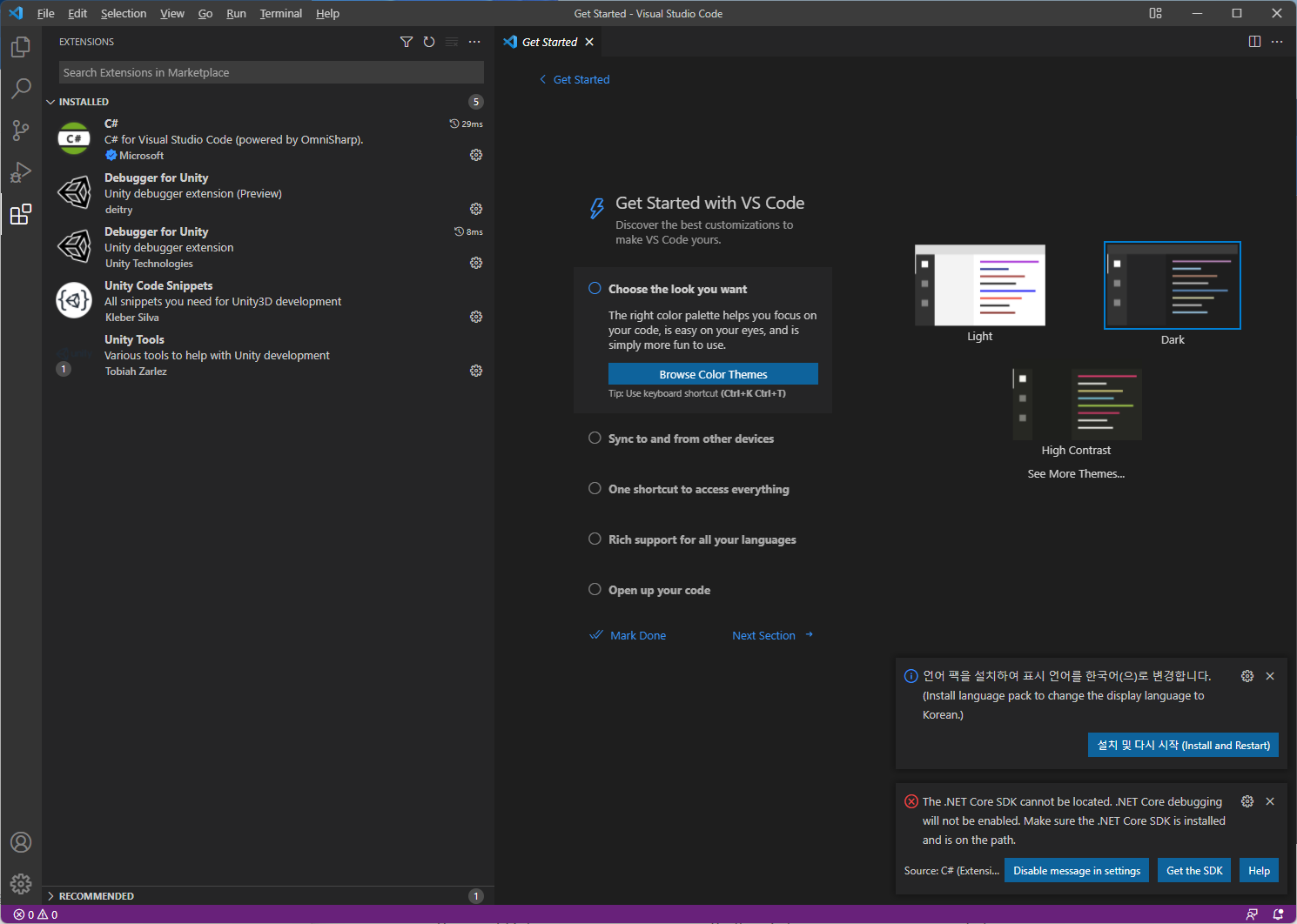Open the Run and Debug view

[x=21, y=172]
